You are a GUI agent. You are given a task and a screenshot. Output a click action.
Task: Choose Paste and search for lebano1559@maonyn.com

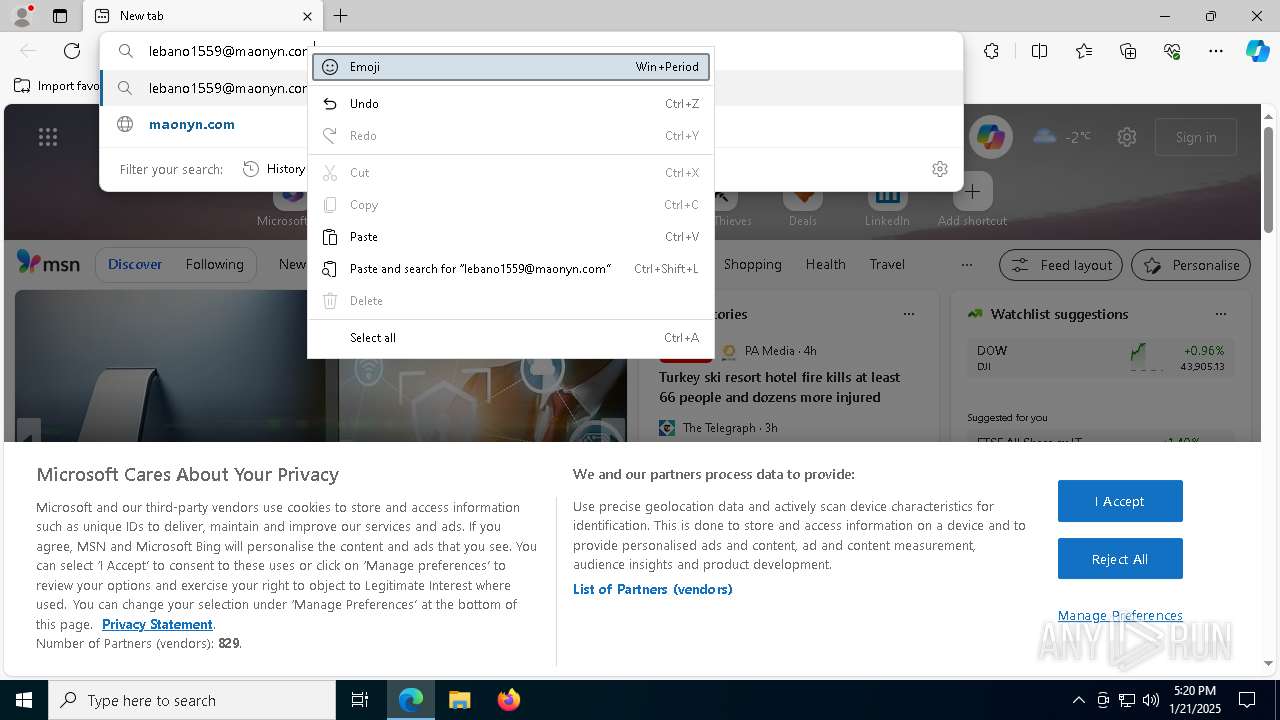[x=511, y=269]
